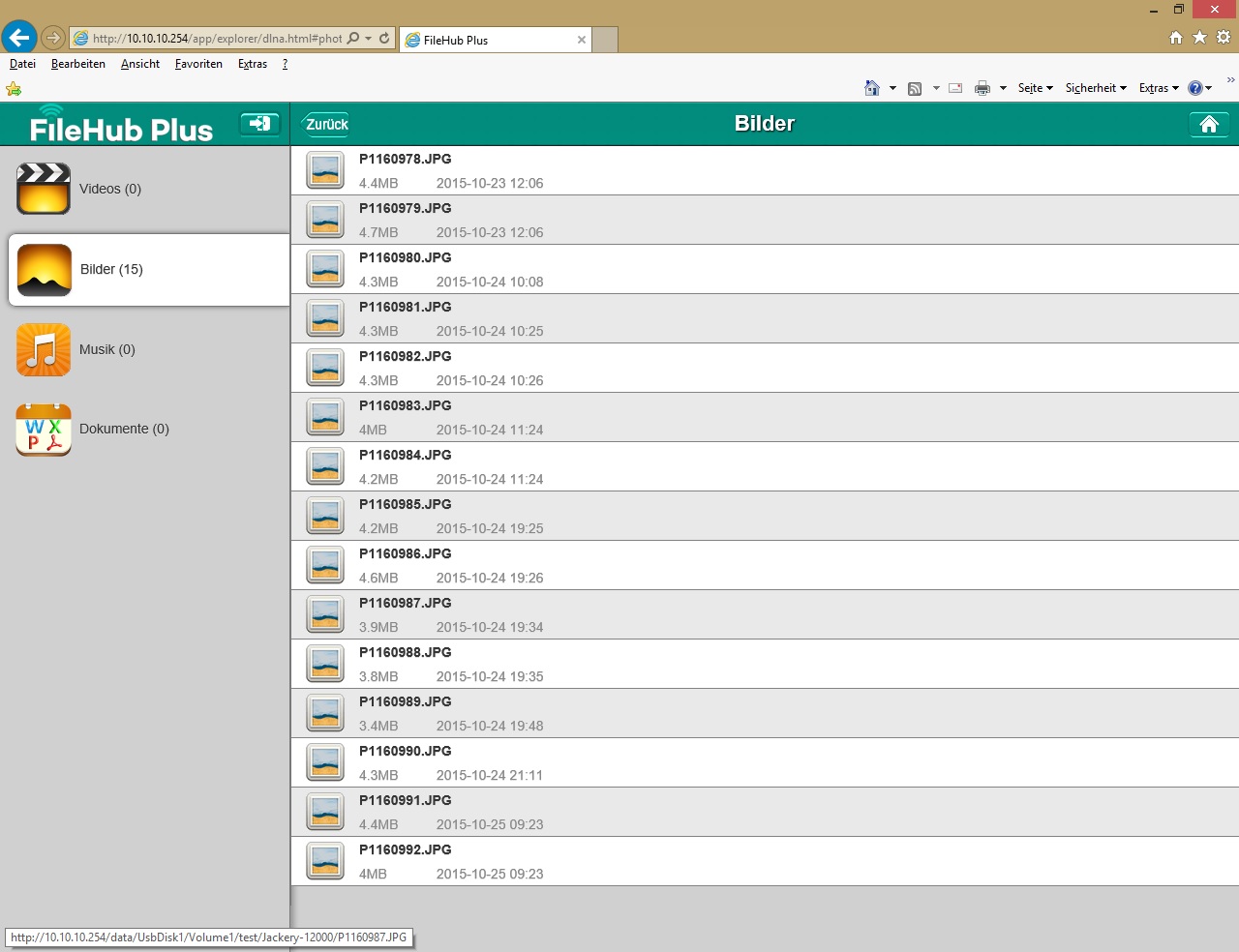
Task: Open file P1160987.JPG
Action: click(405, 603)
